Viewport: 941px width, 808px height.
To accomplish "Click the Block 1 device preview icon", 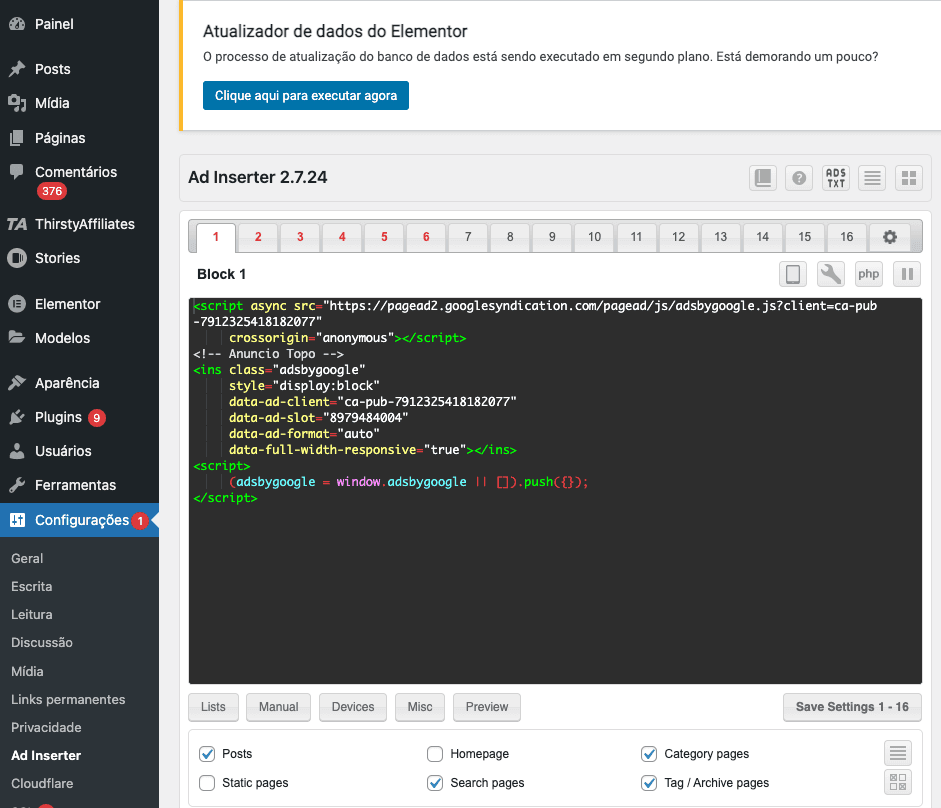I will tap(793, 274).
